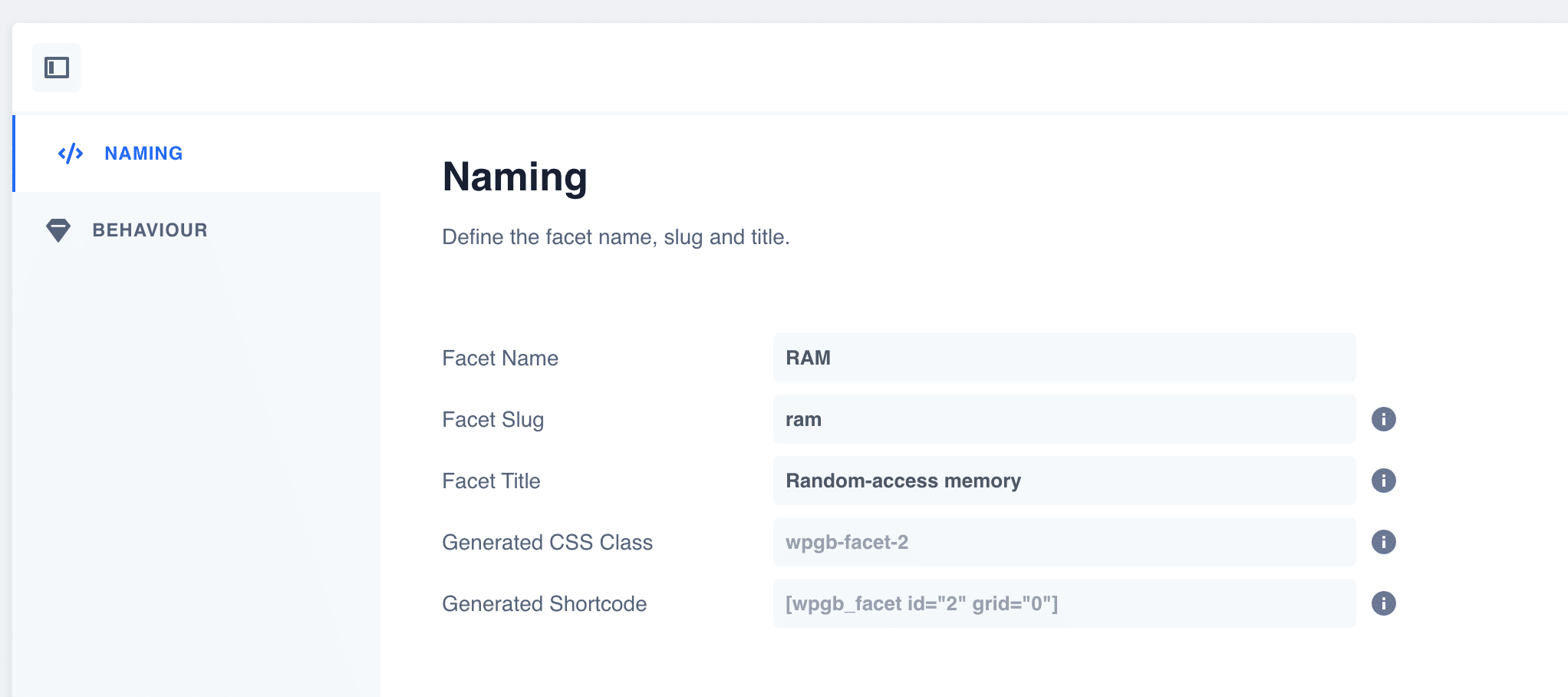Screen dimensions: 1568x697
Task: Show info for Generated Shortcode
Action: [x=1383, y=603]
